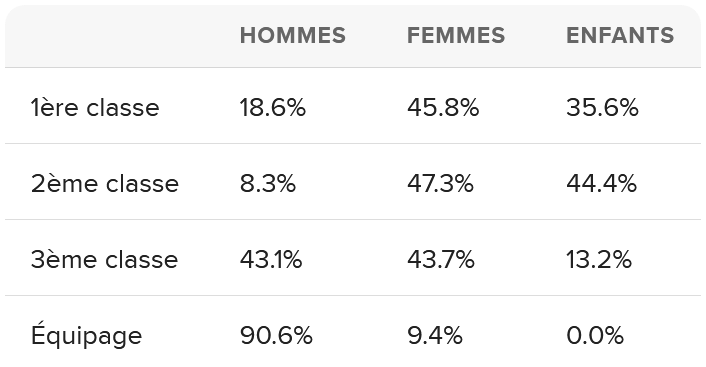The height and width of the screenshot is (367, 706).
Task: Click the 18.6% cell for 1ère classe
Action: click(x=273, y=108)
